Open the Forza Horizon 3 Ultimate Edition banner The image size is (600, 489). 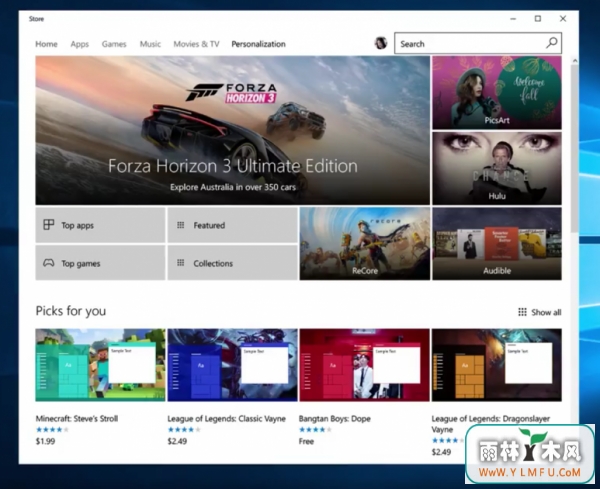pos(233,130)
